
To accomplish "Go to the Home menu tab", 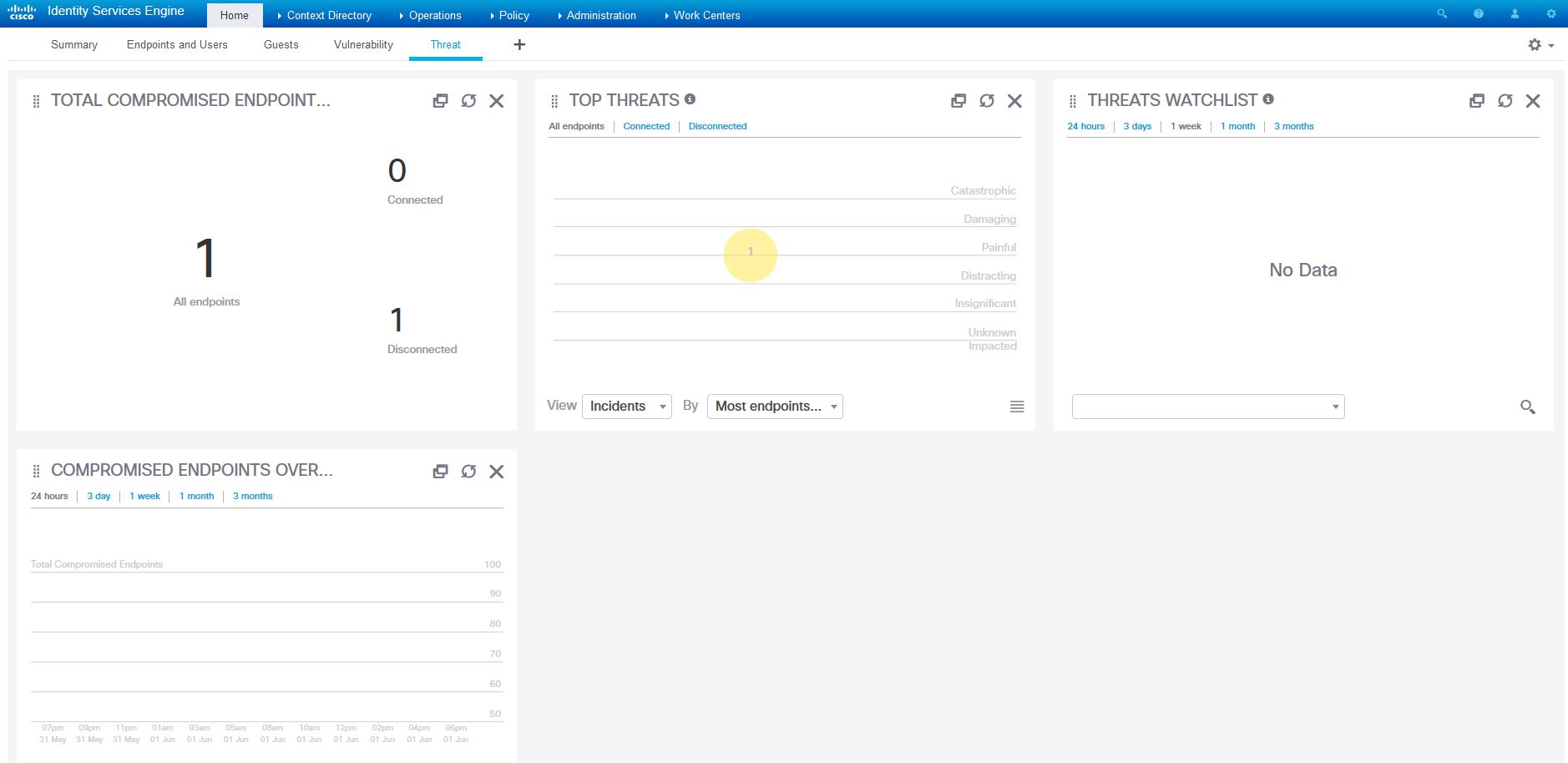I will point(235,15).
